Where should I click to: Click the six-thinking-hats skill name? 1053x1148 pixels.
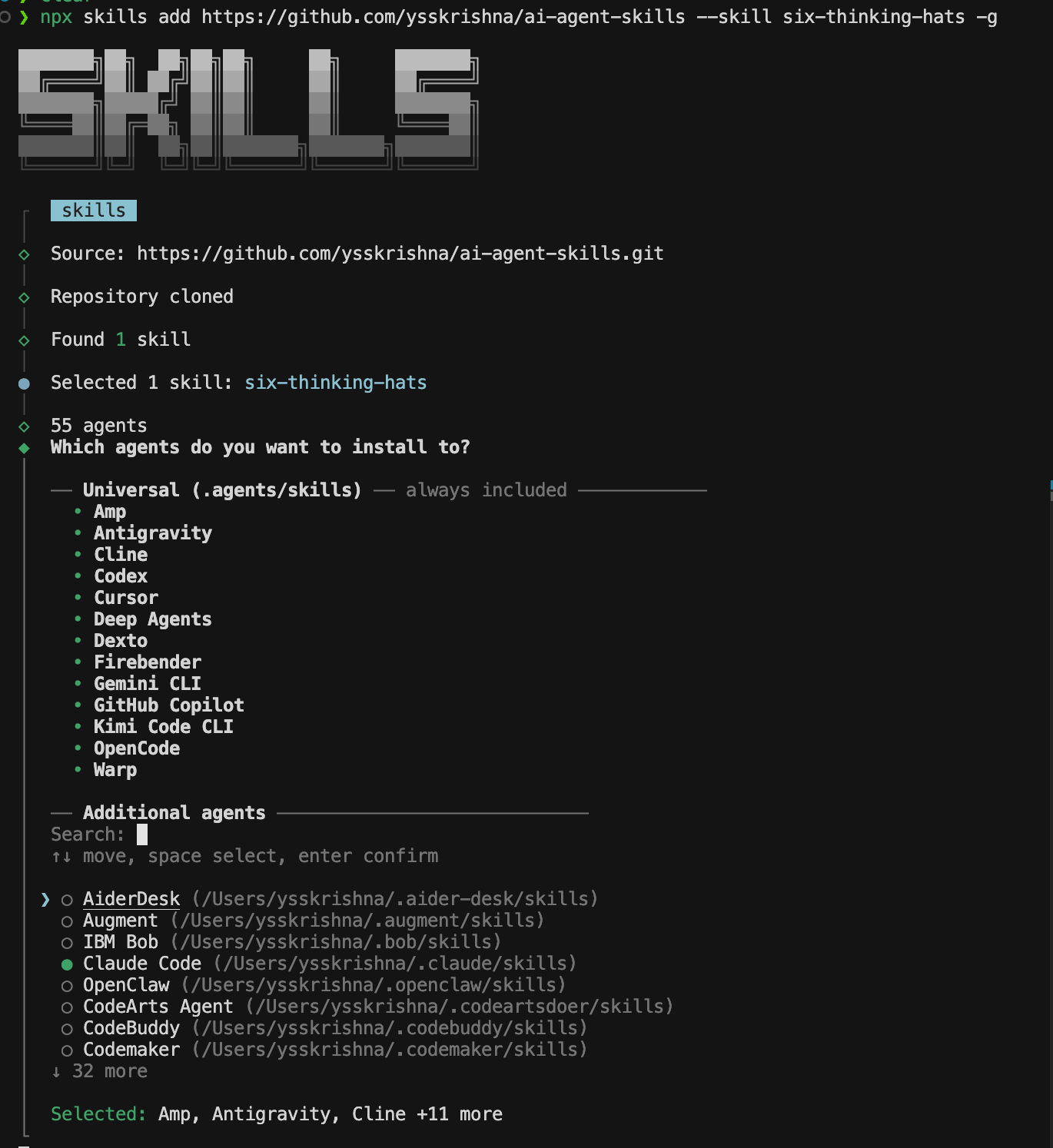point(336,383)
